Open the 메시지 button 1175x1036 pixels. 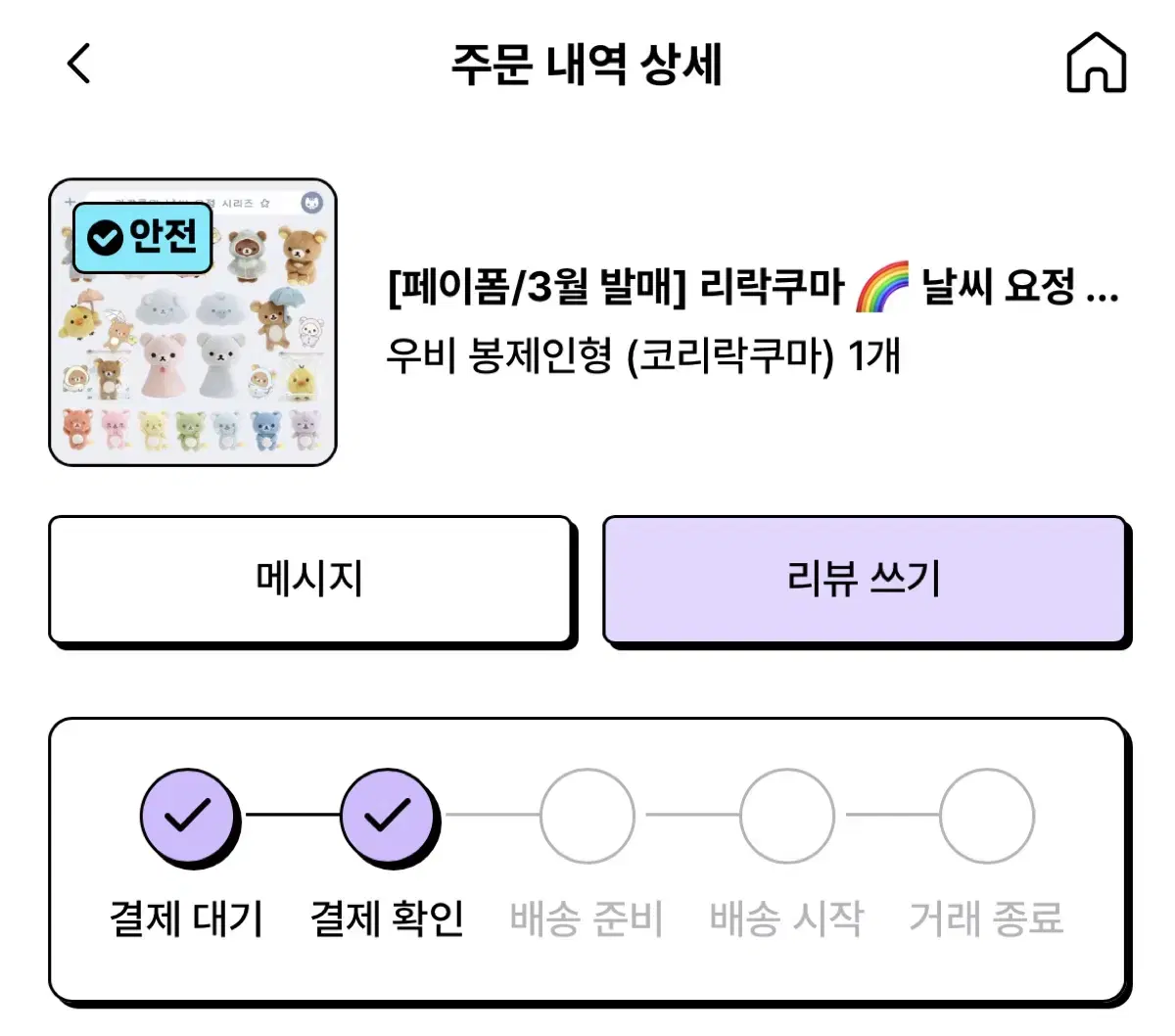310,579
